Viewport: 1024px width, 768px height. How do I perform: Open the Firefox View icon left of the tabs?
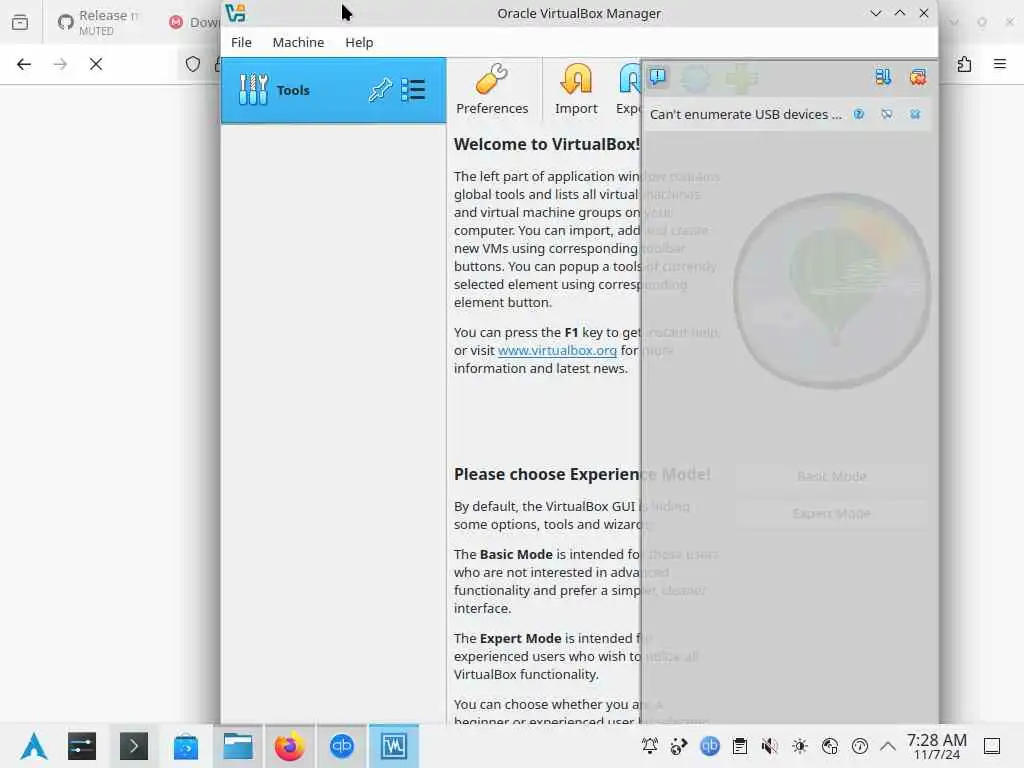(20, 22)
